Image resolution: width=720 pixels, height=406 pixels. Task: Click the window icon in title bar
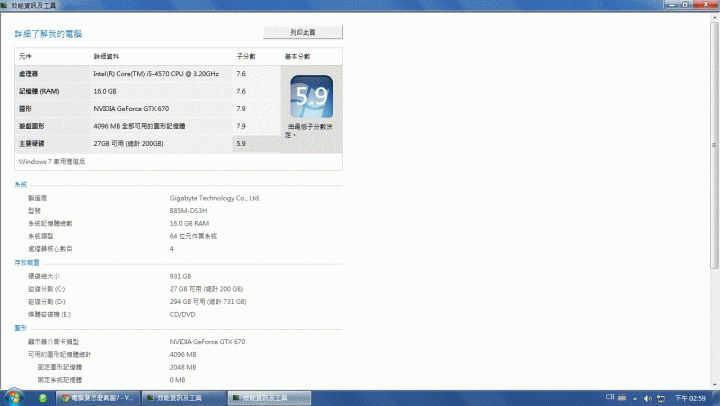coord(4,5)
